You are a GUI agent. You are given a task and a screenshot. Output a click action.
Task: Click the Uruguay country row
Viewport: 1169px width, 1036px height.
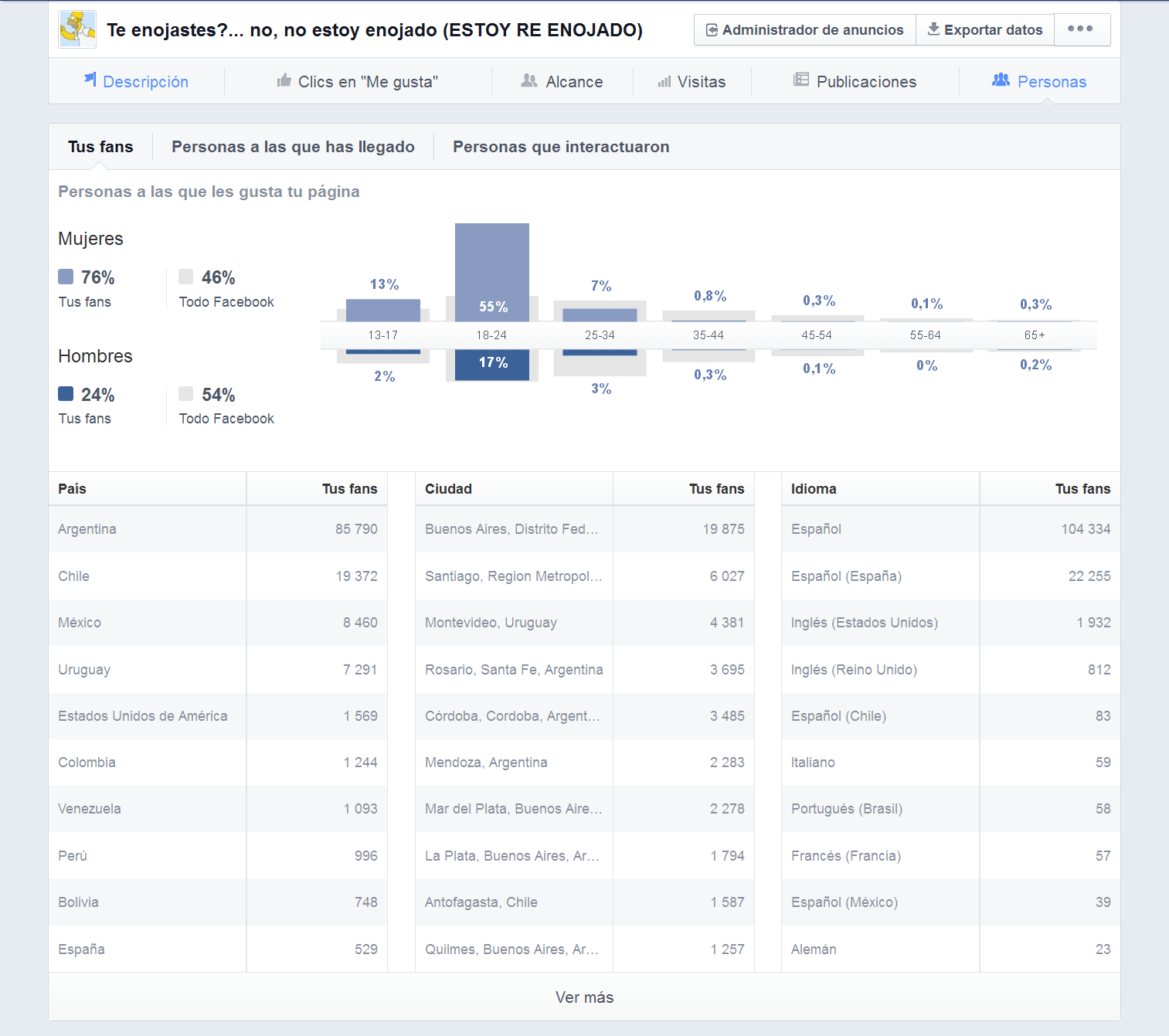tap(218, 670)
